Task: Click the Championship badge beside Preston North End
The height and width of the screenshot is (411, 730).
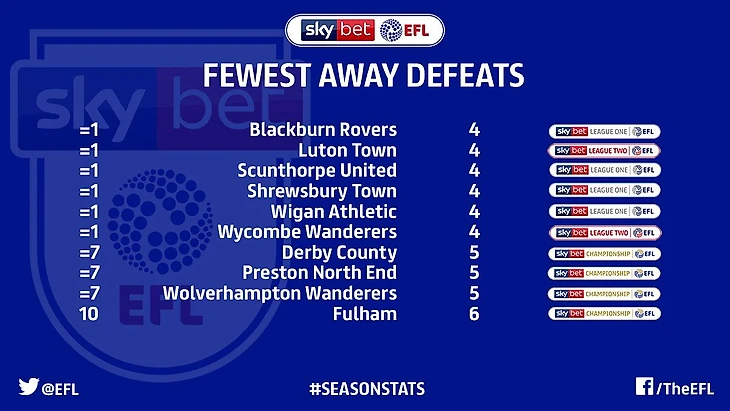Action: [604, 273]
